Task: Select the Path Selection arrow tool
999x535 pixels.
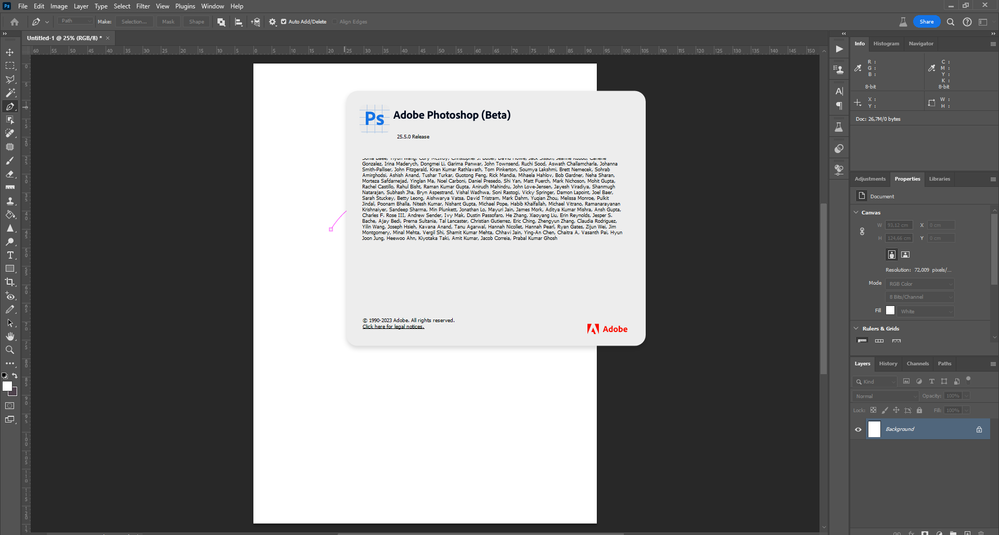Action: pyautogui.click(x=10, y=323)
